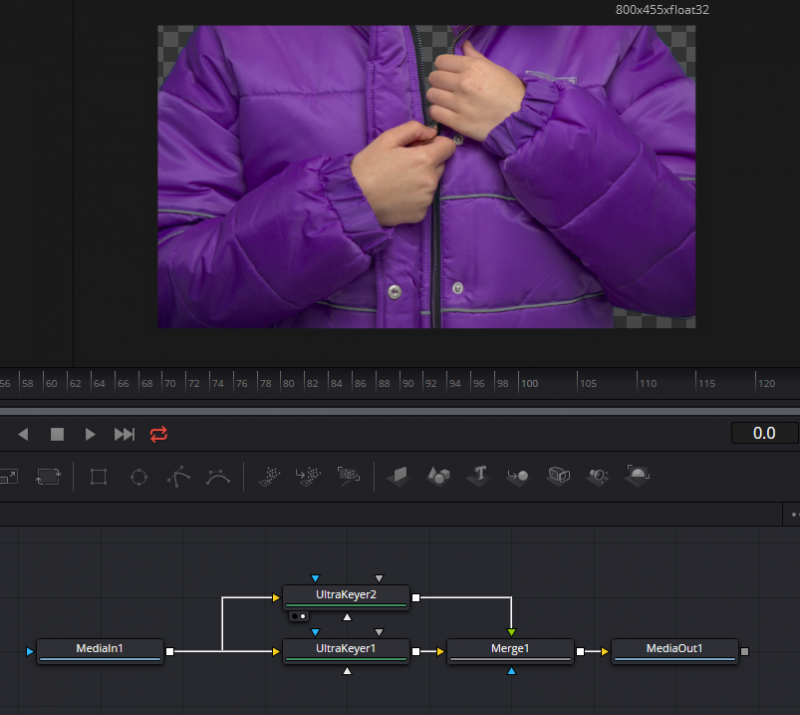Click the frame counter field showing 0.0
The image size is (800, 715).
click(763, 433)
